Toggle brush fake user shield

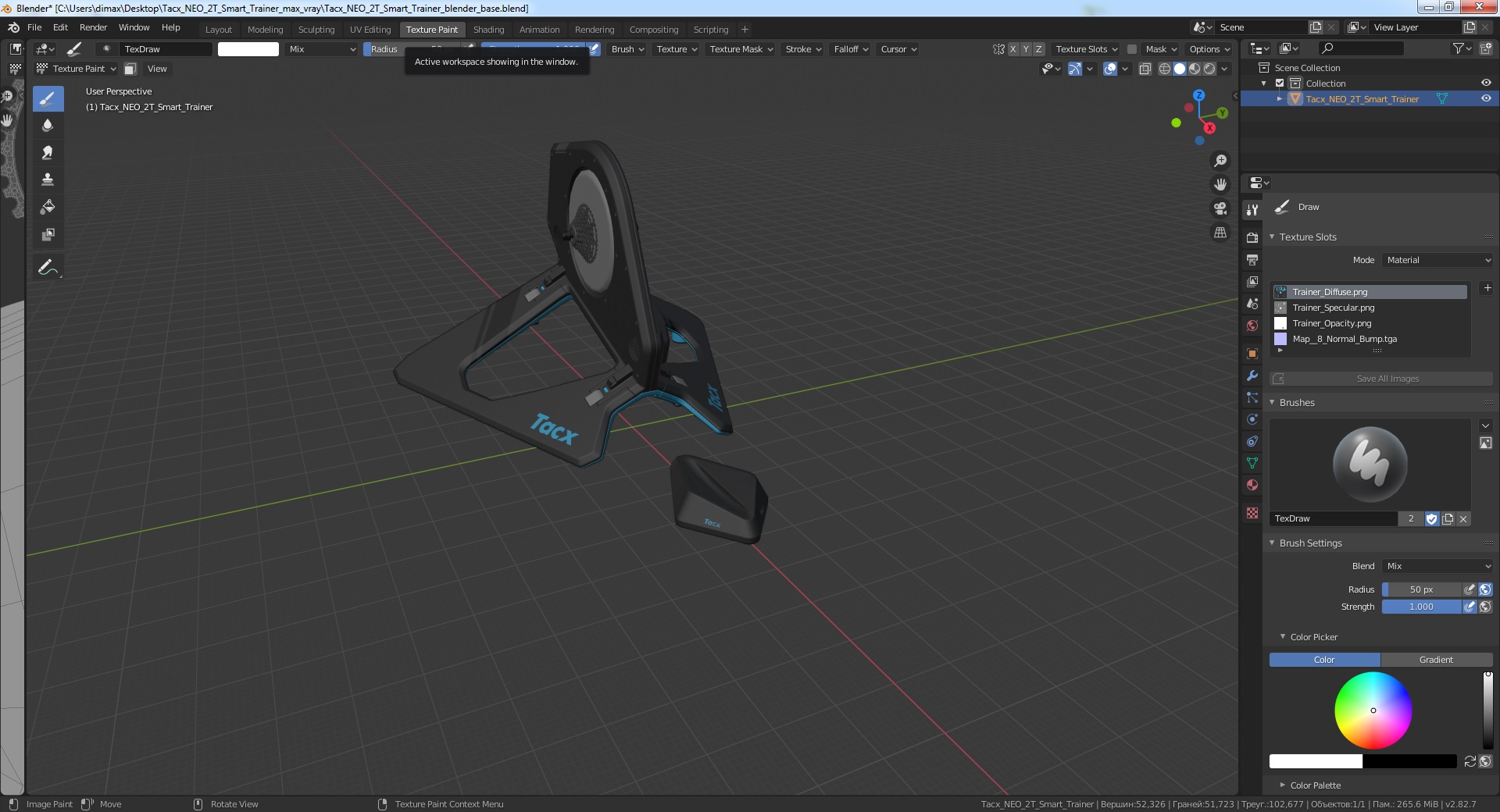[1431, 518]
